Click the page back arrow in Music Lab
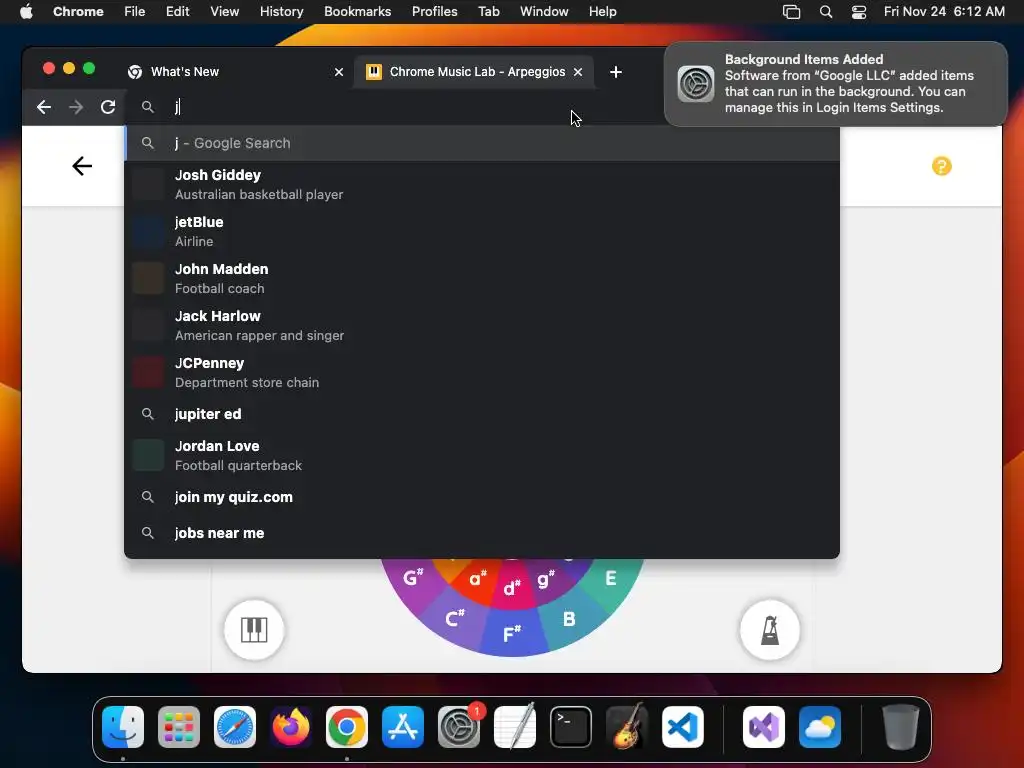Viewport: 1024px width, 768px height. (x=82, y=166)
